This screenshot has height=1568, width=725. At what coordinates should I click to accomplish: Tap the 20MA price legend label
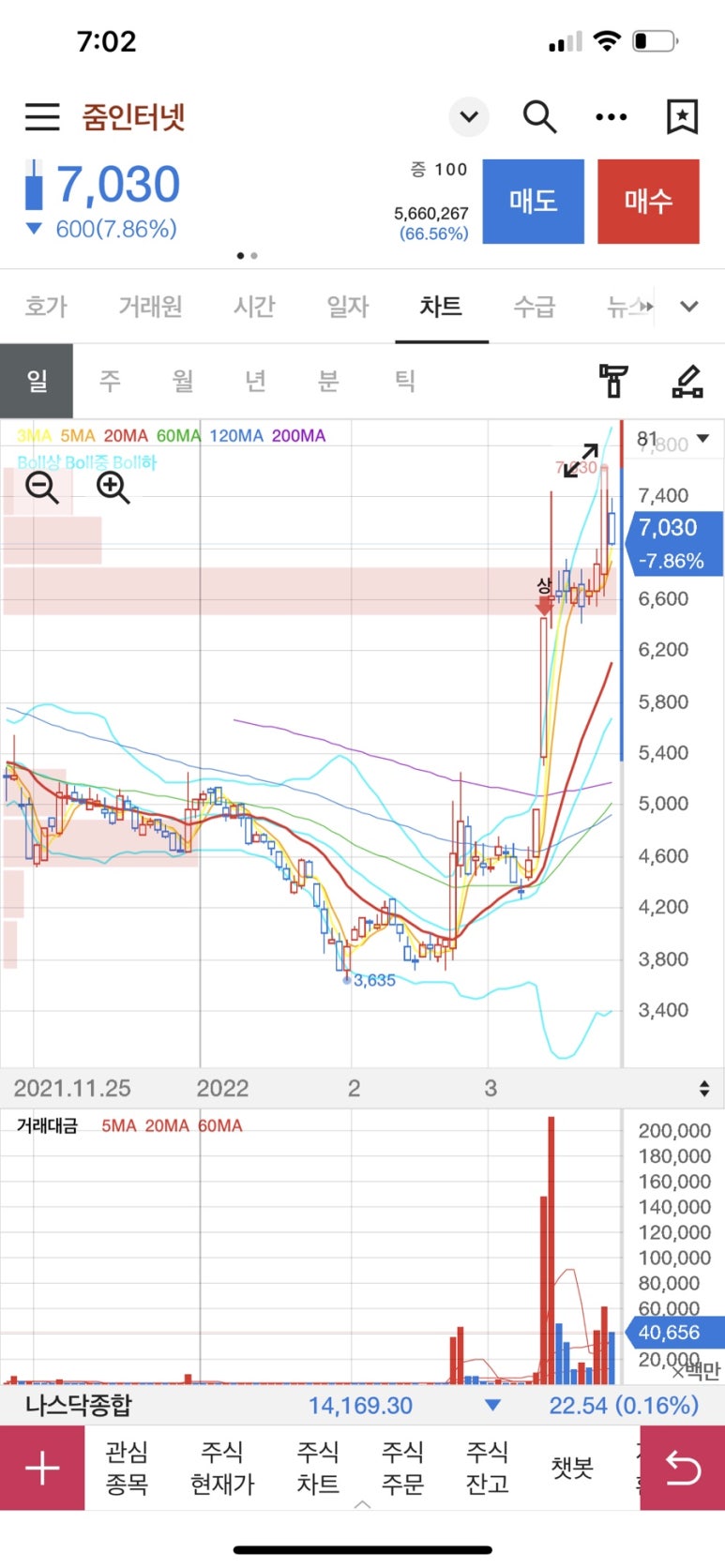(126, 436)
